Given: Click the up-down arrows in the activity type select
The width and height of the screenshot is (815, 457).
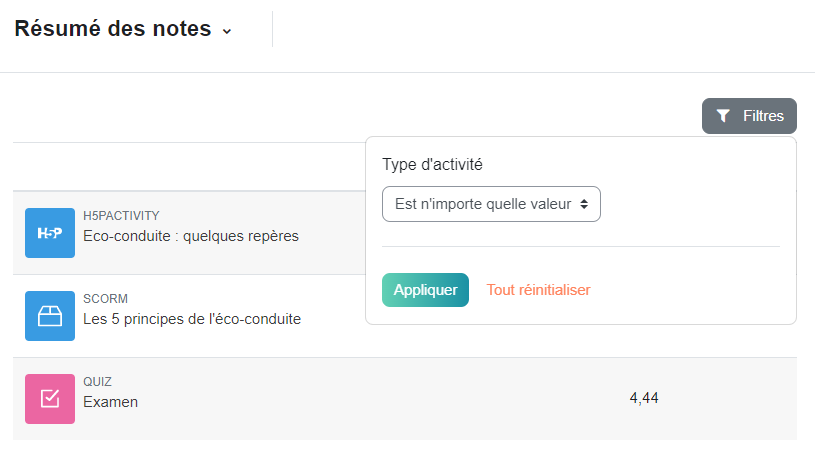Looking at the screenshot, I should (x=584, y=204).
